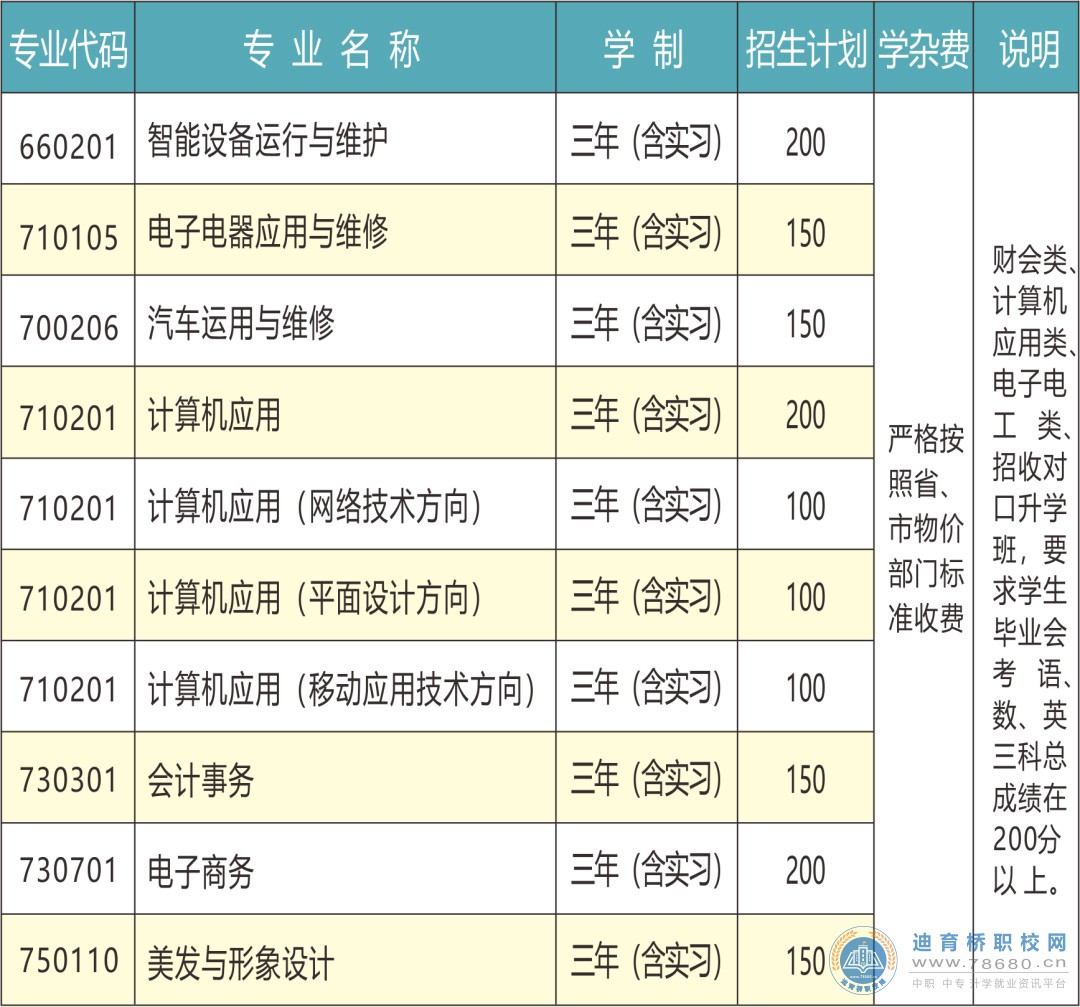Image resolution: width=1080 pixels, height=1007 pixels.
Task: Click the major name 汽车运用与维修
Action: [240, 322]
